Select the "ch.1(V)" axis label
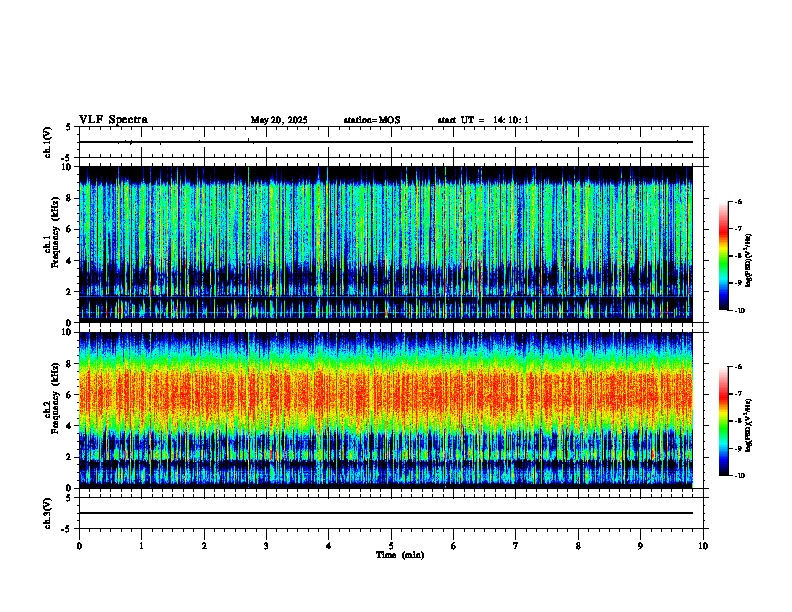This screenshot has height=612, width=792. click(47, 142)
